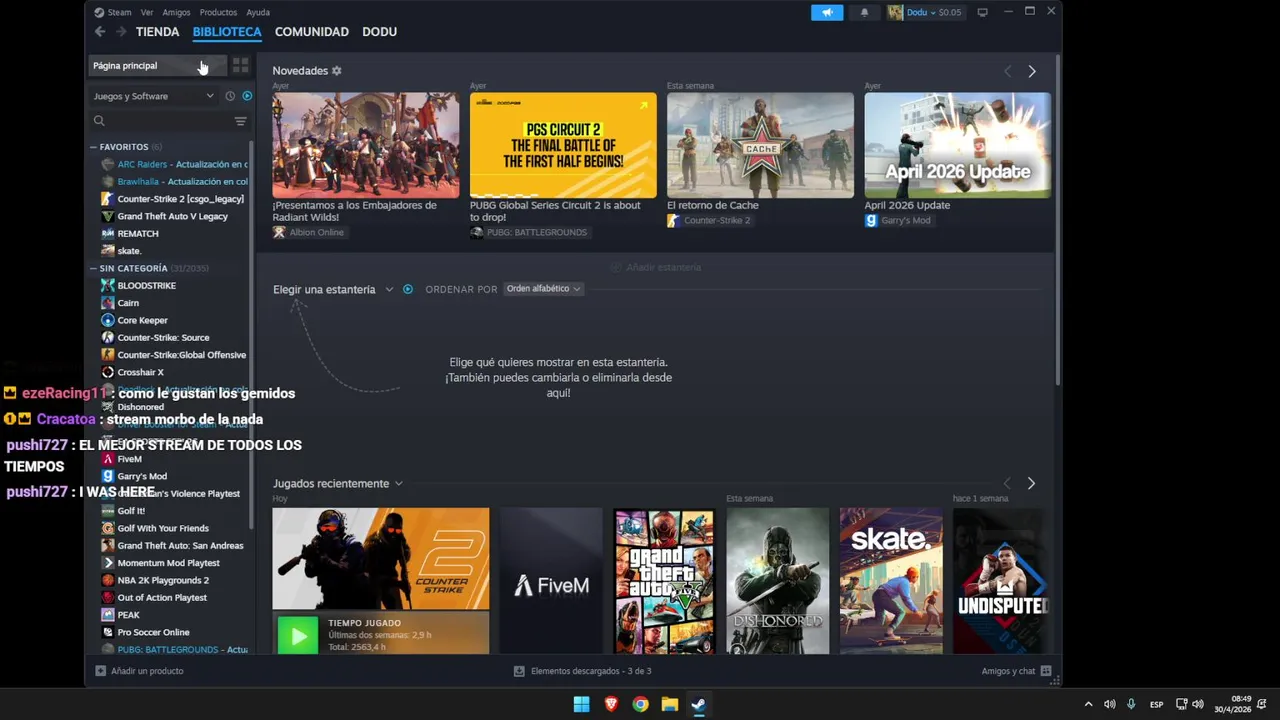Open the Grand Theft Auto V cover art
Screen dimensions: 1280x720
pyautogui.click(x=664, y=581)
